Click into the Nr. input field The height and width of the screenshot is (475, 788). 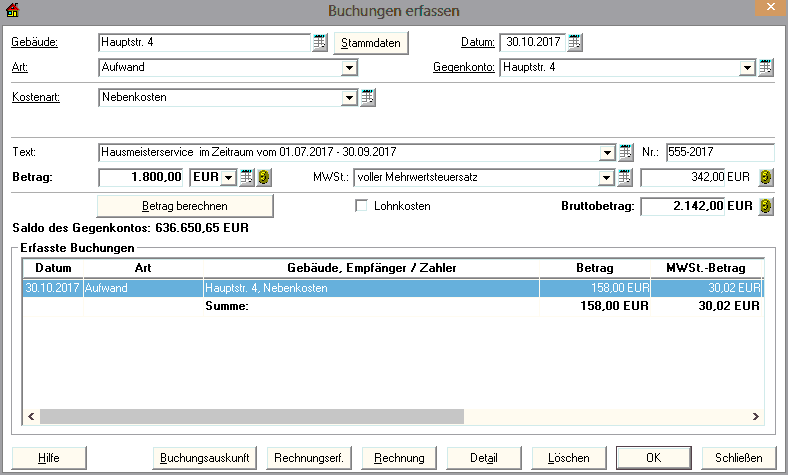(720, 152)
